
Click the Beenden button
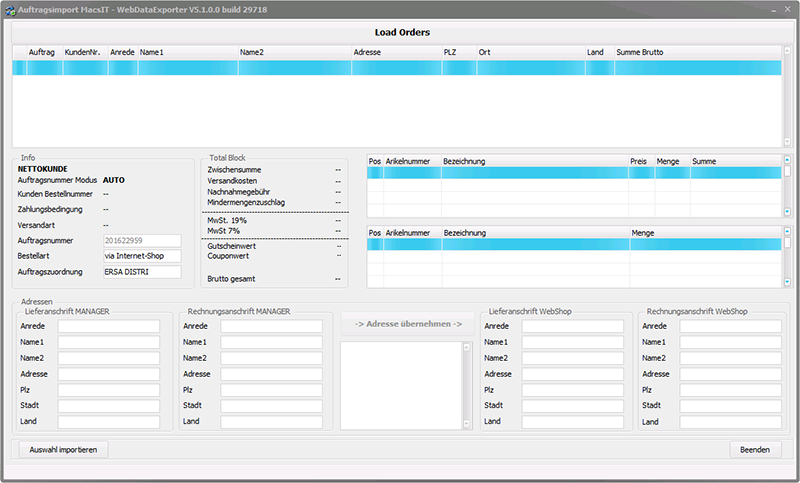(x=755, y=450)
